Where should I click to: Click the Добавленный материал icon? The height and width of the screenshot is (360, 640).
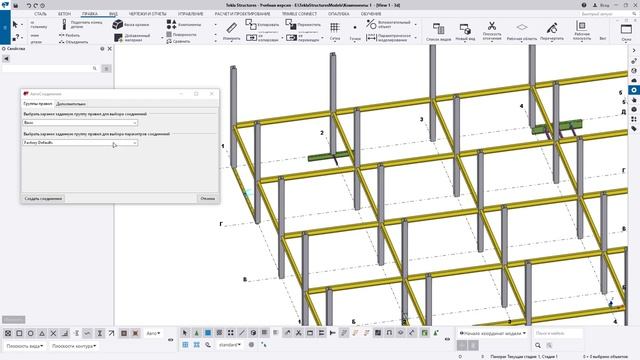pyautogui.click(x=118, y=38)
